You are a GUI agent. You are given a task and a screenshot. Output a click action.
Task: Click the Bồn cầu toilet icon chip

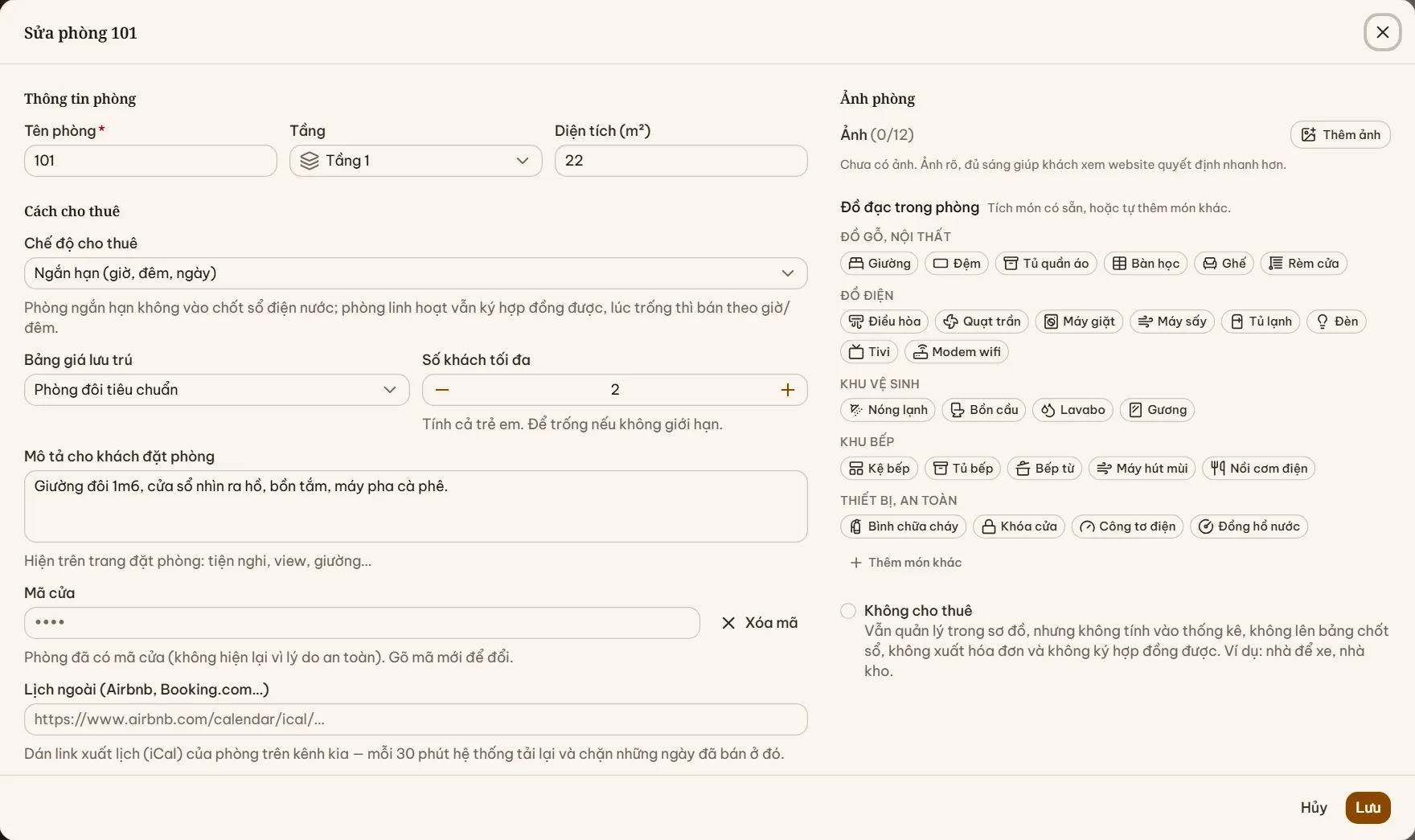pos(984,410)
